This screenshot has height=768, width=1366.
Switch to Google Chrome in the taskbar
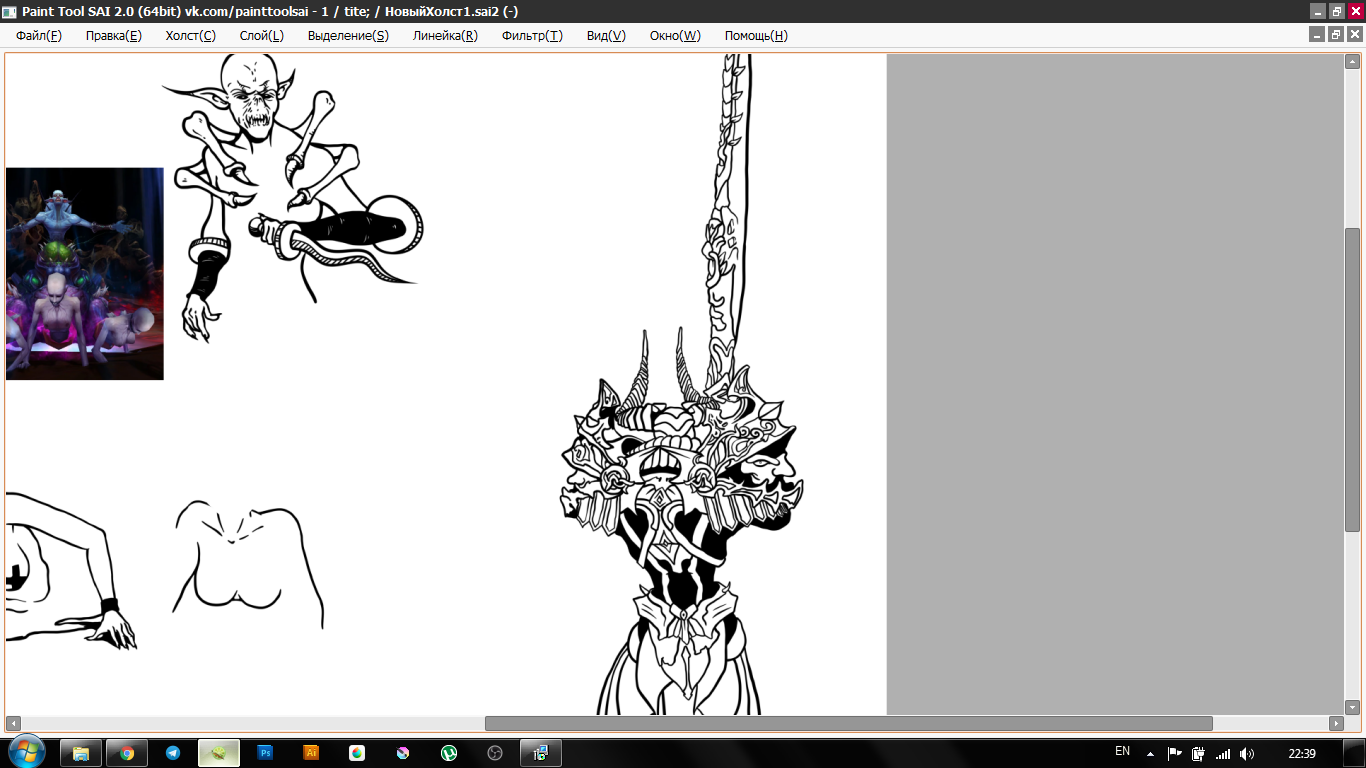(x=127, y=753)
